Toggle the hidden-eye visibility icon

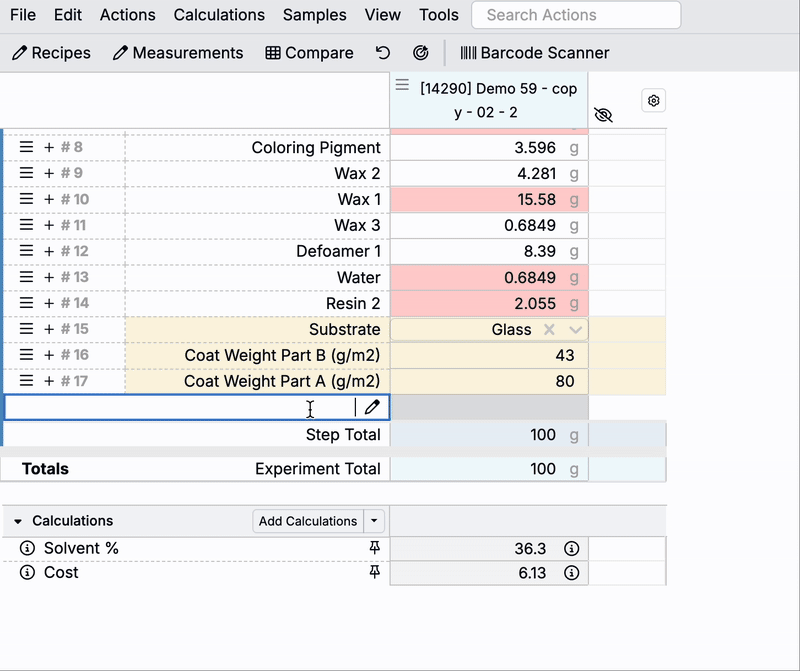pos(603,115)
